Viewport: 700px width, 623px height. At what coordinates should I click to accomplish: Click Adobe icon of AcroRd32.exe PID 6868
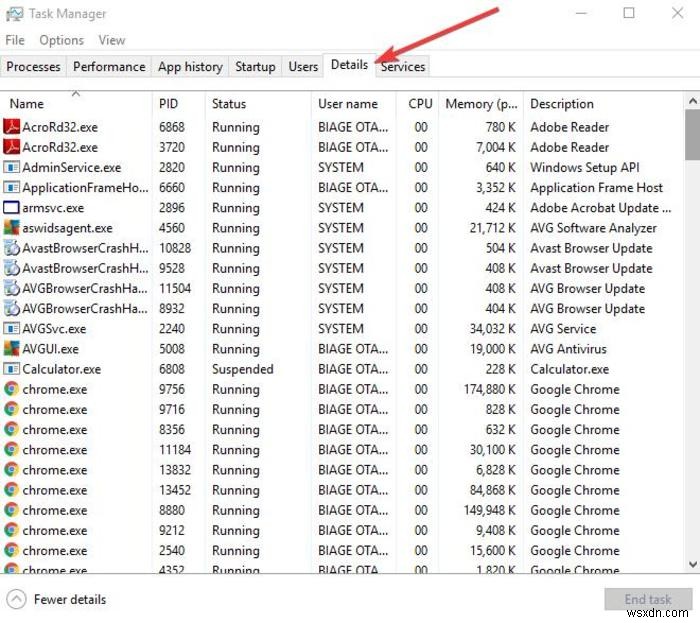tap(12, 127)
